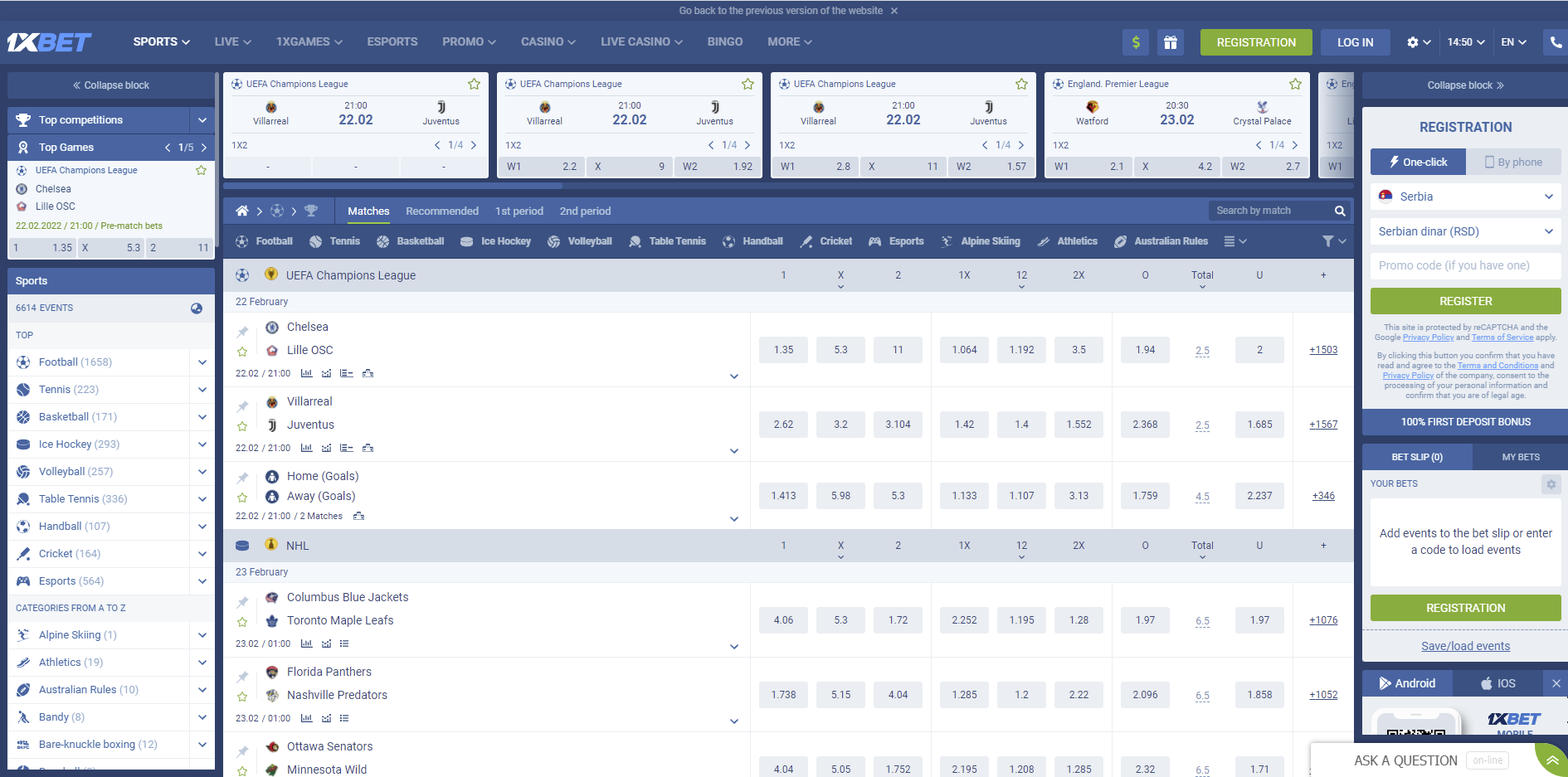Collapse the left sidebar block
This screenshot has width=1568, height=777.
(x=111, y=85)
